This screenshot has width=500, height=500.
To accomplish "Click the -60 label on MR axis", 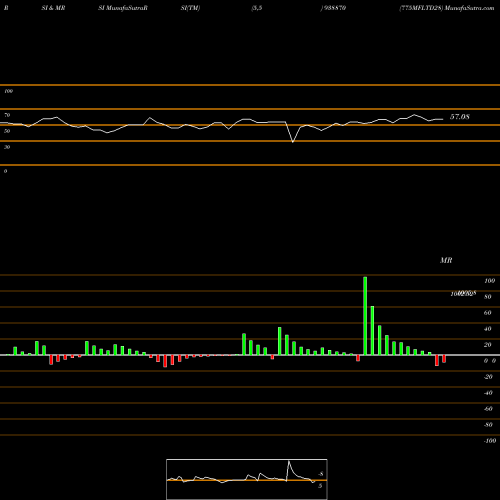I will (488, 409).
